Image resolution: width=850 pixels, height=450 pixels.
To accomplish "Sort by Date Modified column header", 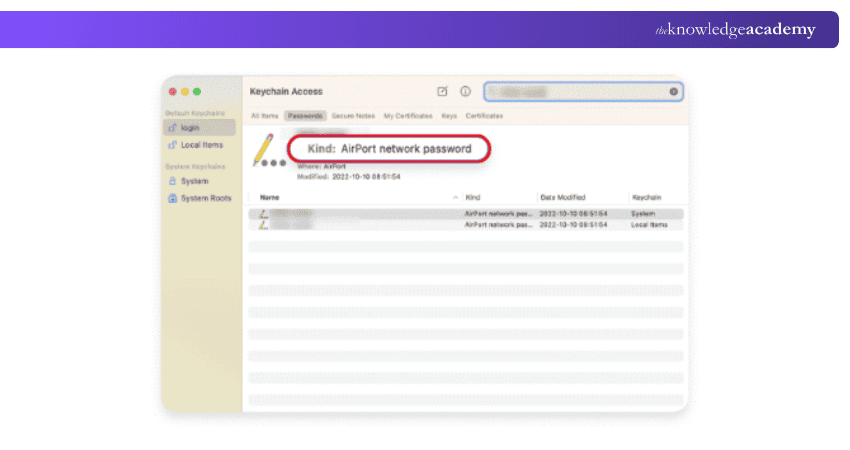I will tap(563, 197).
